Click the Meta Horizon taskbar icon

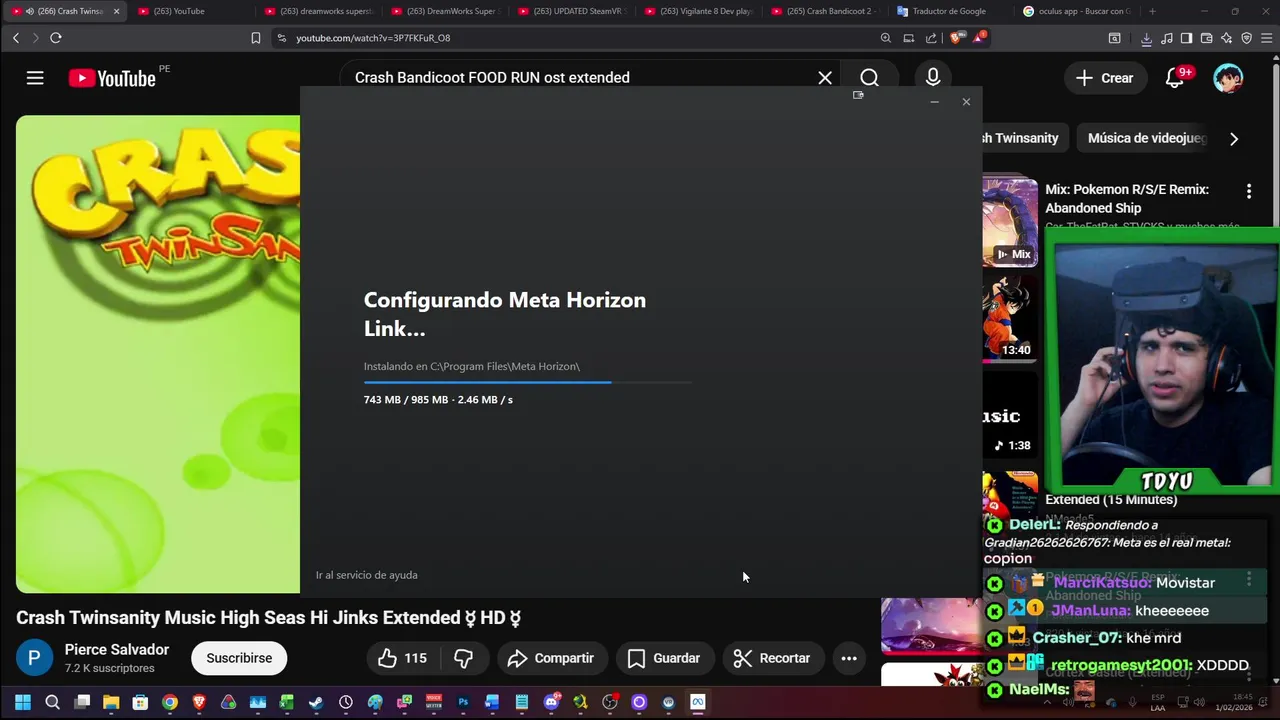(697, 702)
